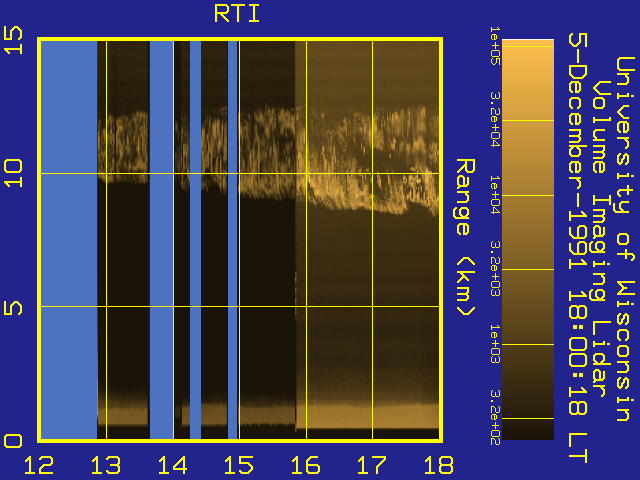
Task: Click the 1e+03 color scale label
Action: pyautogui.click(x=495, y=344)
